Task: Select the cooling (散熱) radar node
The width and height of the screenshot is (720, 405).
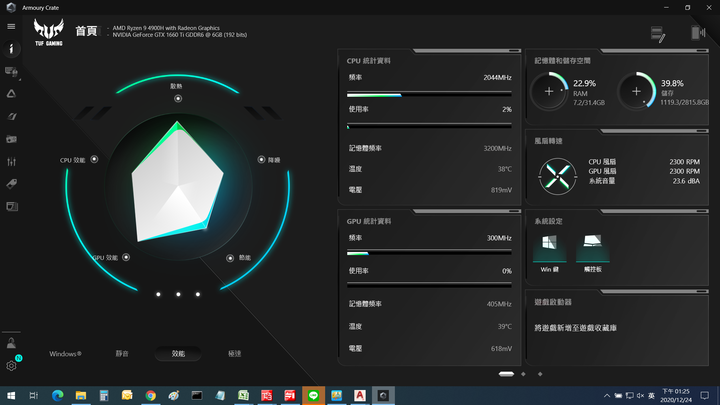Action: click(178, 98)
